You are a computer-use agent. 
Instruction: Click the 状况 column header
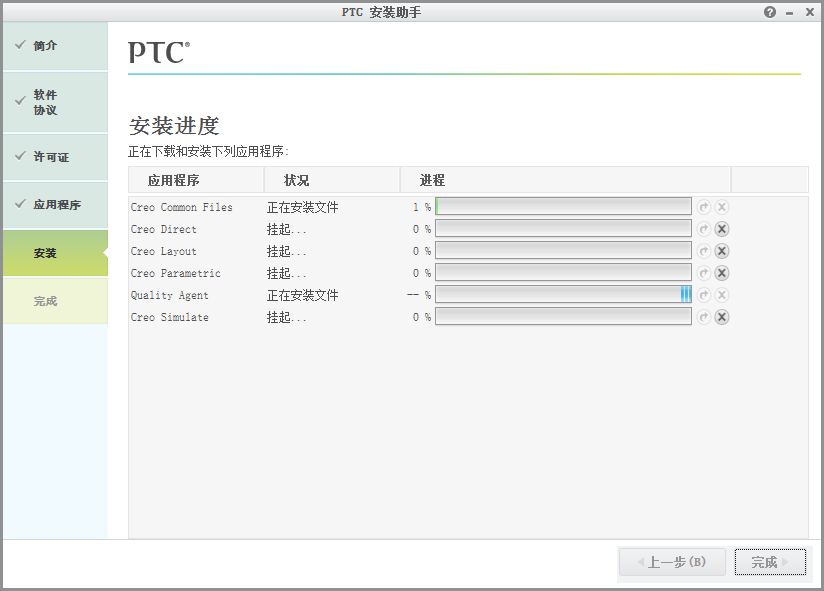(x=332, y=180)
